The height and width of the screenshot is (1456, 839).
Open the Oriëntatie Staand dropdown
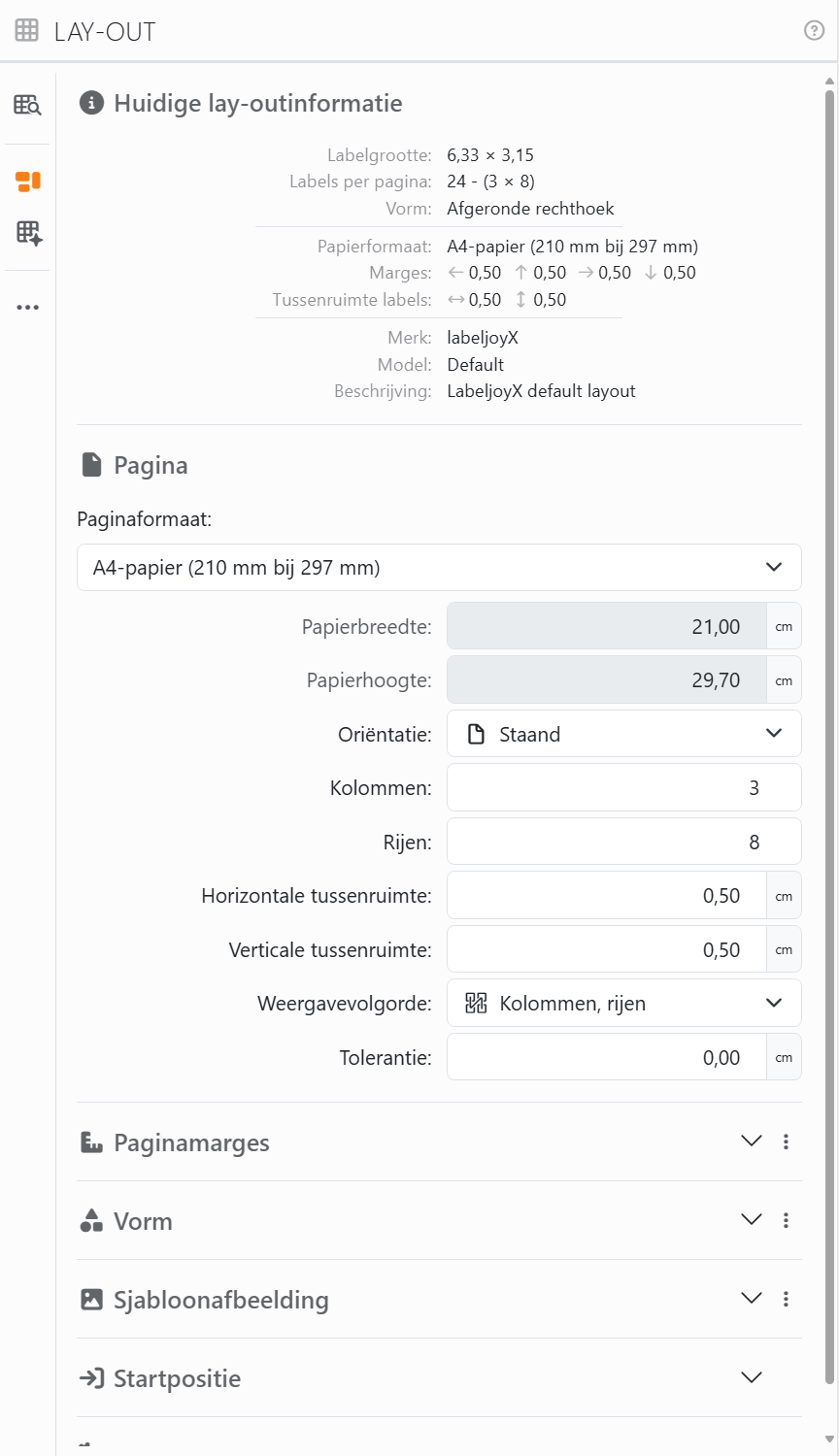coord(624,734)
